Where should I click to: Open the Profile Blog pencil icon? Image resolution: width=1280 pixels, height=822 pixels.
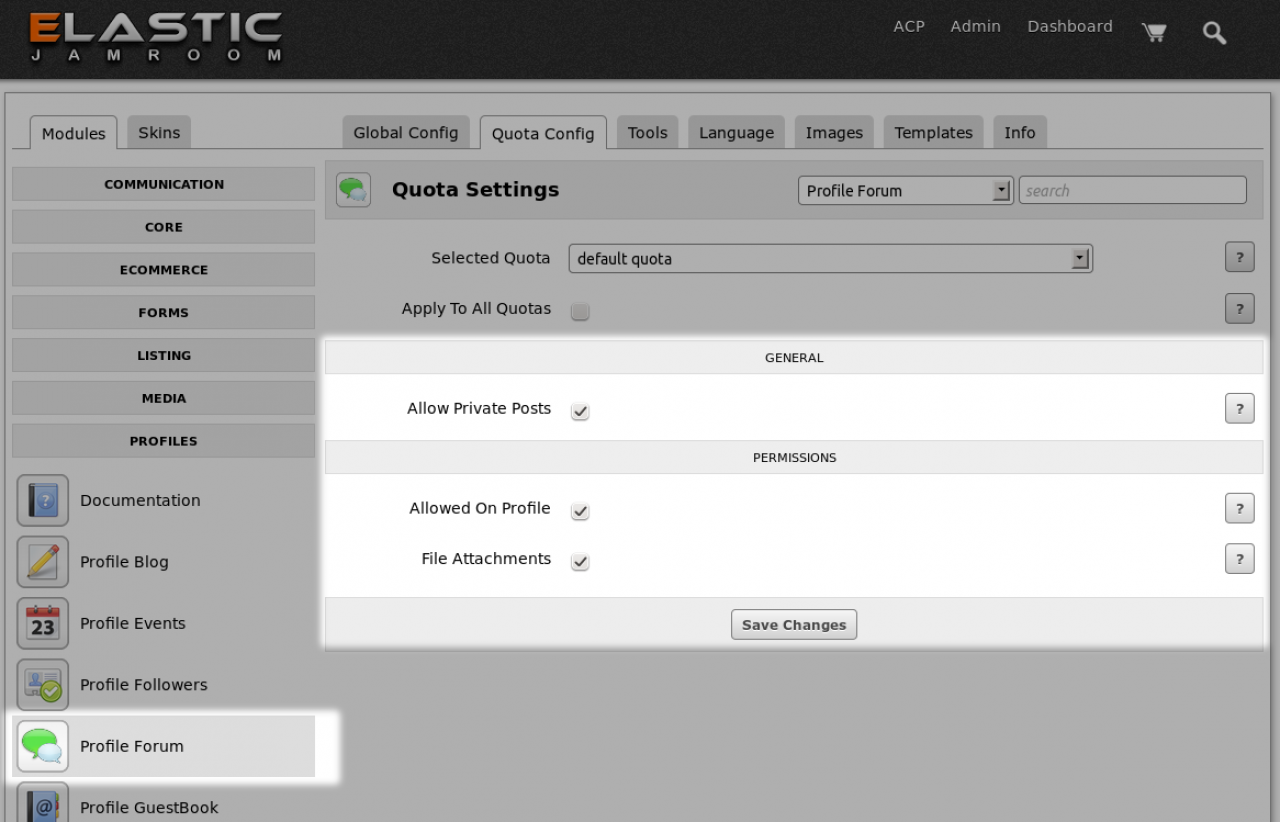pos(43,562)
